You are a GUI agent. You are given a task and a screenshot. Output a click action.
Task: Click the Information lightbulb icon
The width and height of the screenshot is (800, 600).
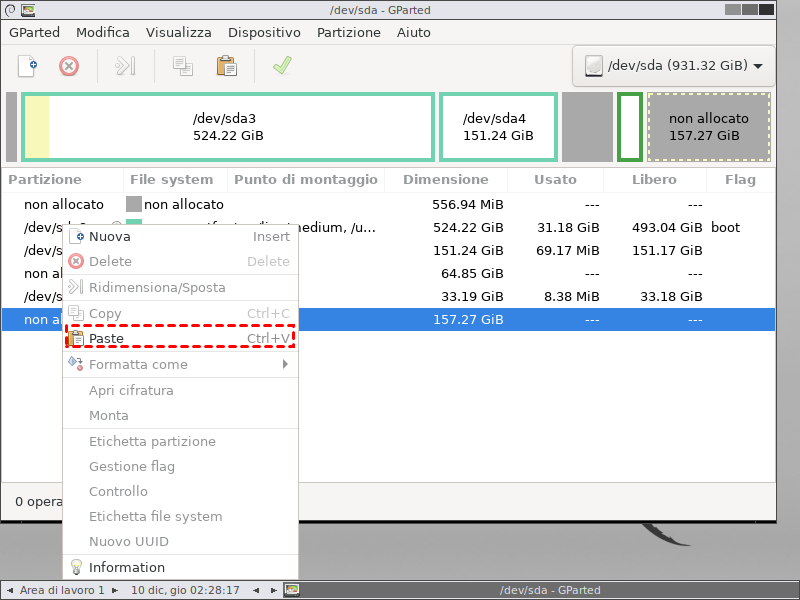tap(76, 567)
